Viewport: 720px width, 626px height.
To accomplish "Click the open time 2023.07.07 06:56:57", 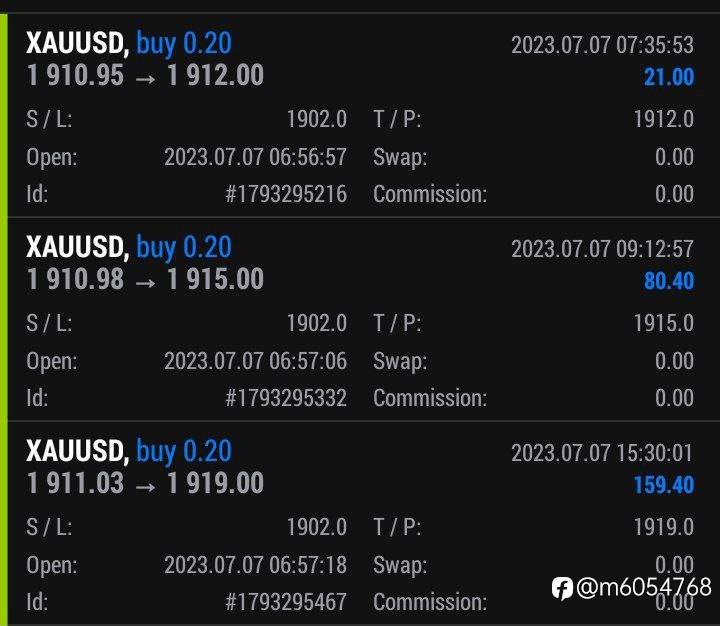I will coord(255,157).
